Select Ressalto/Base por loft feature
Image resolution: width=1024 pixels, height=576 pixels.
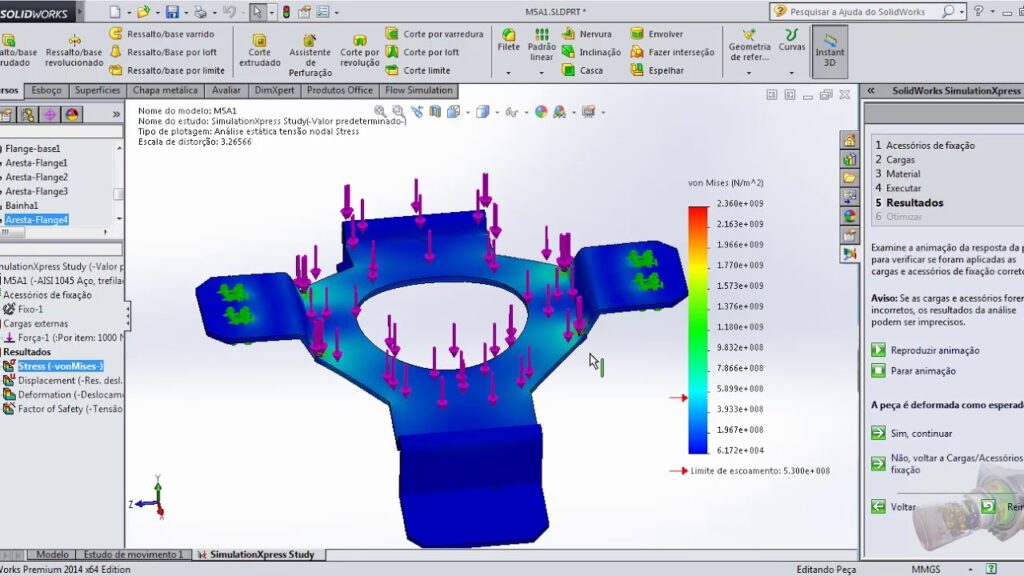click(x=163, y=52)
